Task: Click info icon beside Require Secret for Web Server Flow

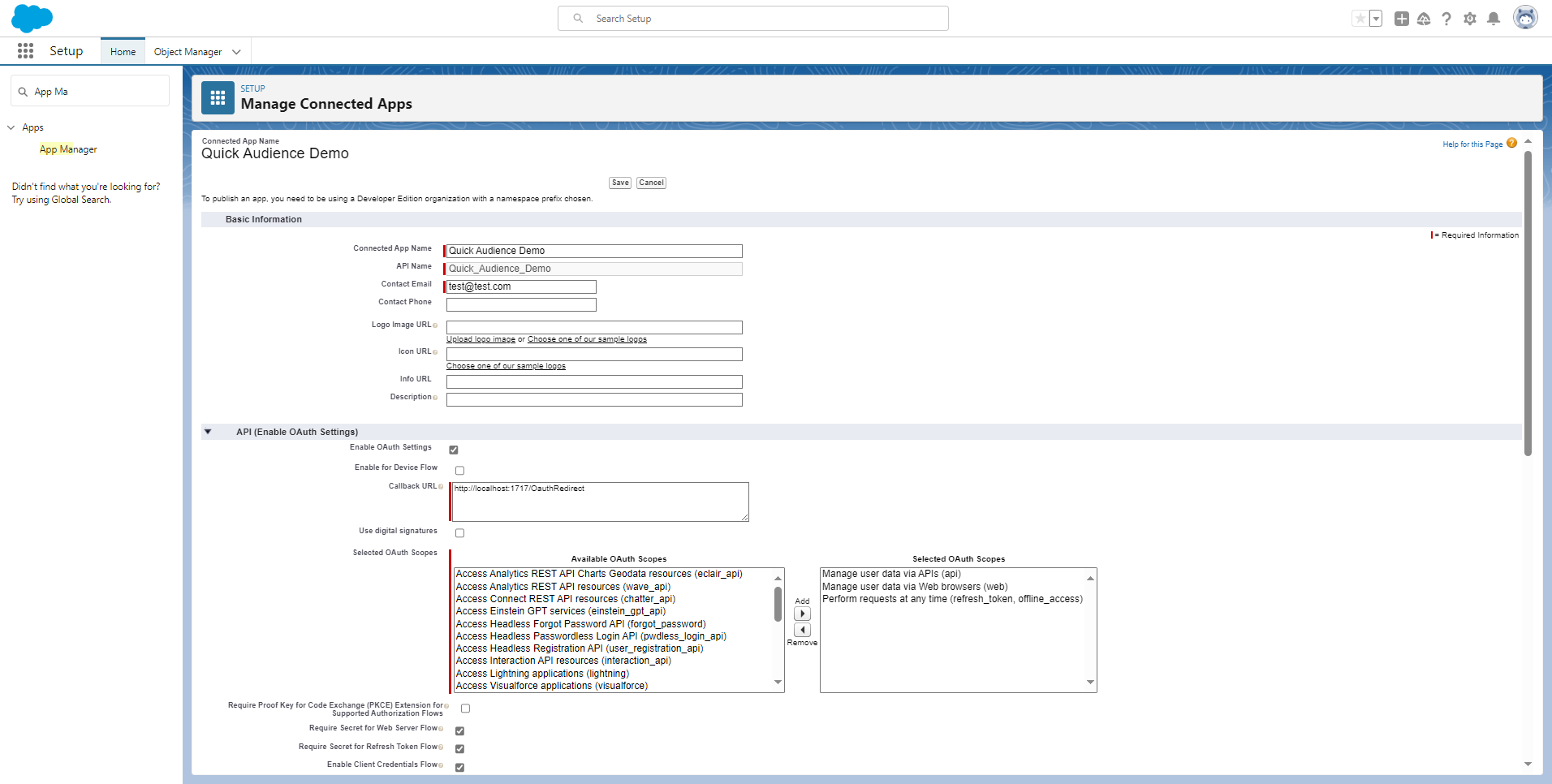Action: coord(441,729)
